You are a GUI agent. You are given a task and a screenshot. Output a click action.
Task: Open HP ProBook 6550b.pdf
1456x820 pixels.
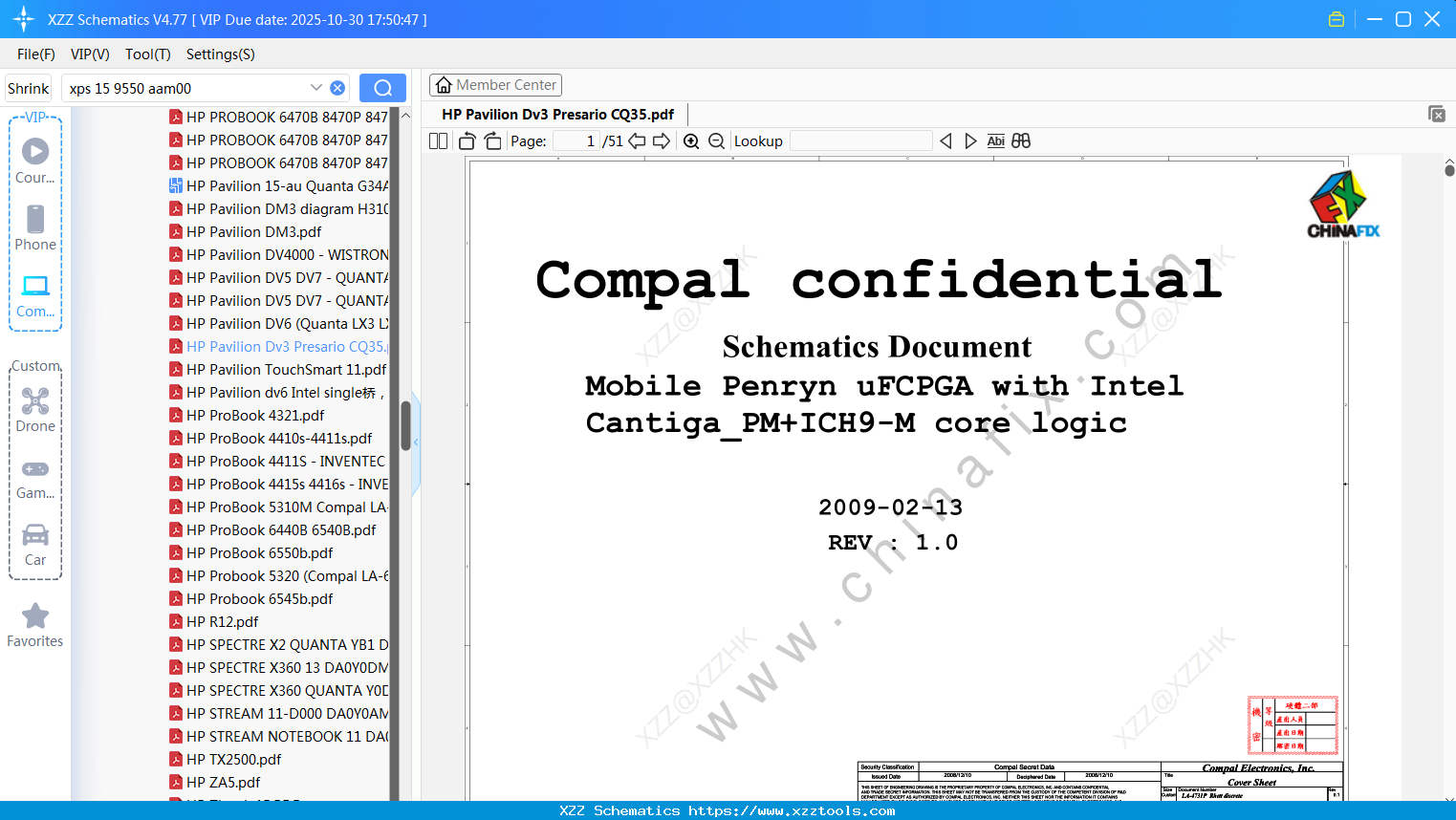[251, 553]
